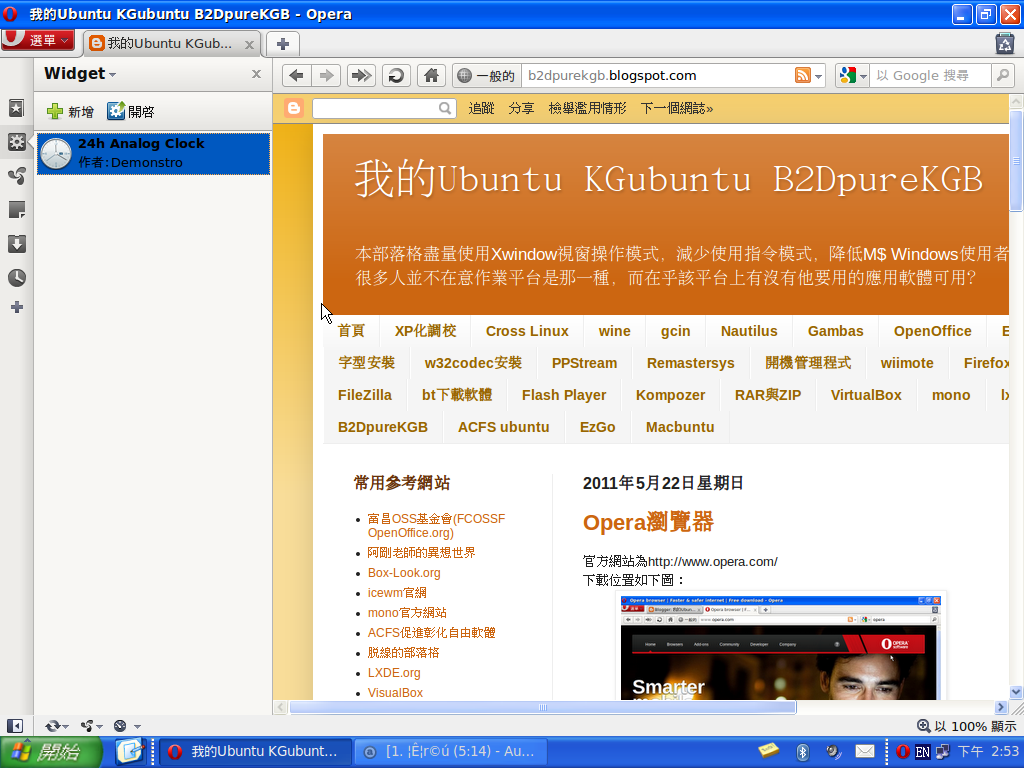Open the Opera Turbo status dropdown
Image resolution: width=1024 pixels, height=768 pixels.
click(127, 726)
